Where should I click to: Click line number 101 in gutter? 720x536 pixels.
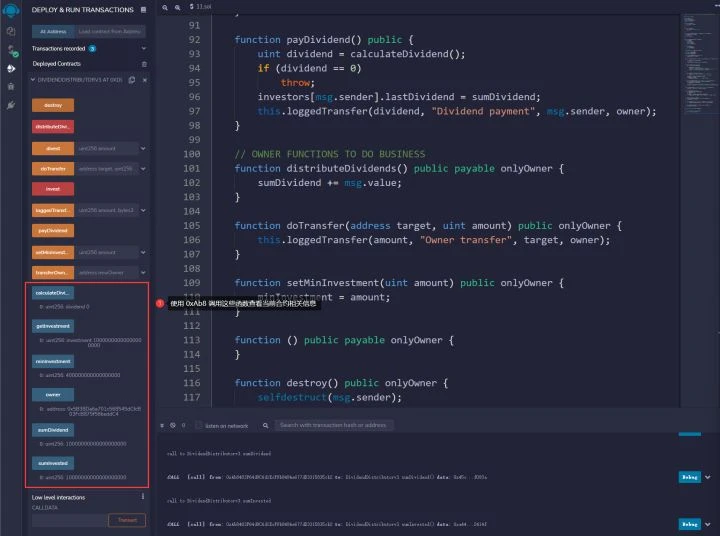pos(191,169)
